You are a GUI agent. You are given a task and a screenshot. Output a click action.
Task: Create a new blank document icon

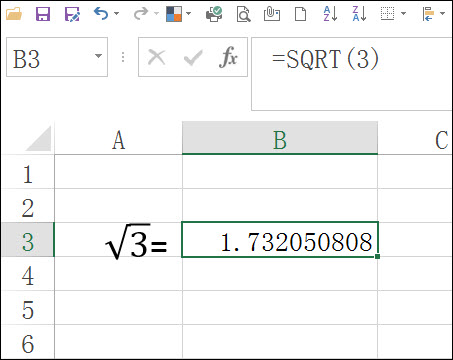[x=301, y=14]
